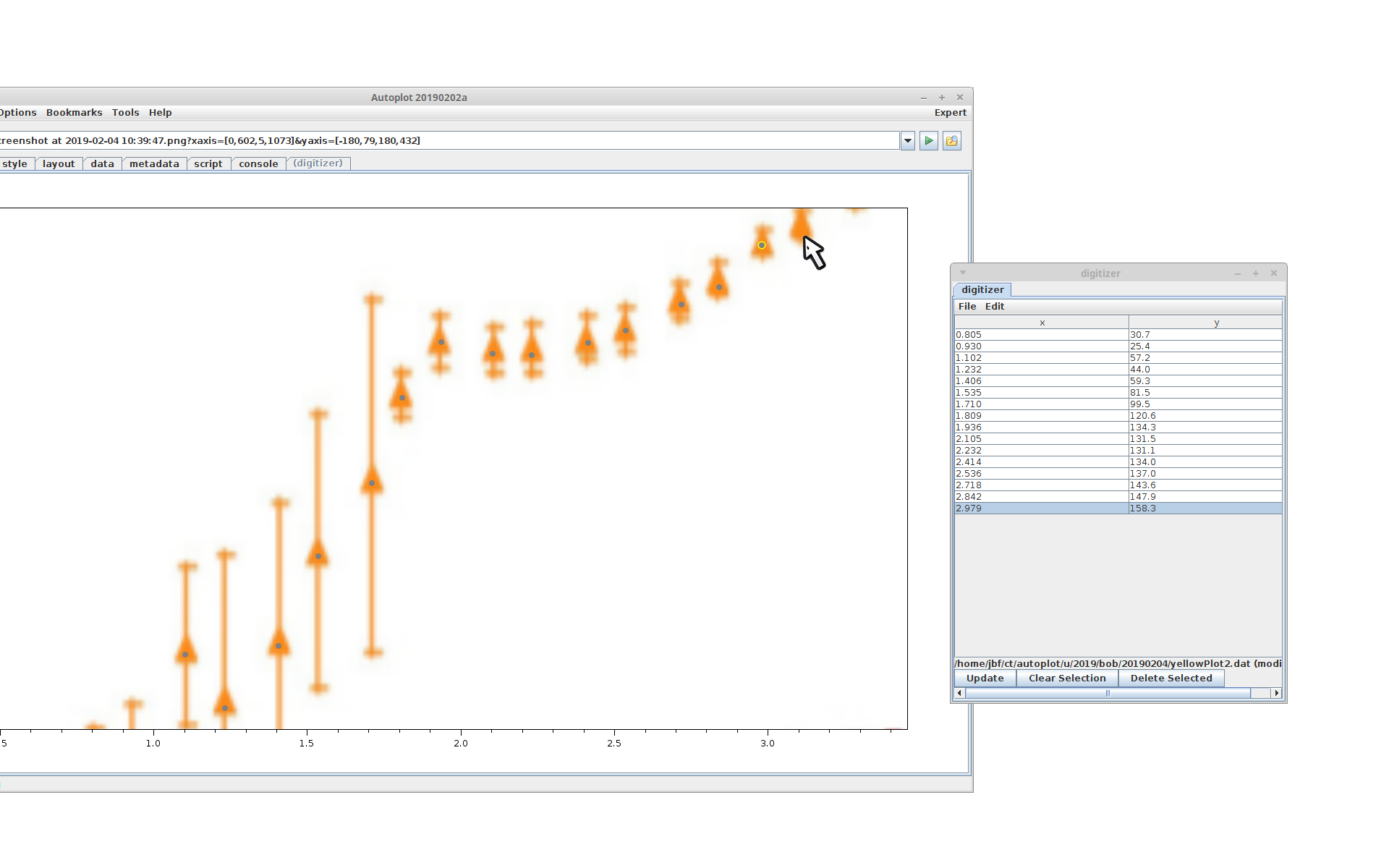This screenshot has height=868, width=1389.
Task: Click the y value cell 158.3
Action: pos(1205,509)
